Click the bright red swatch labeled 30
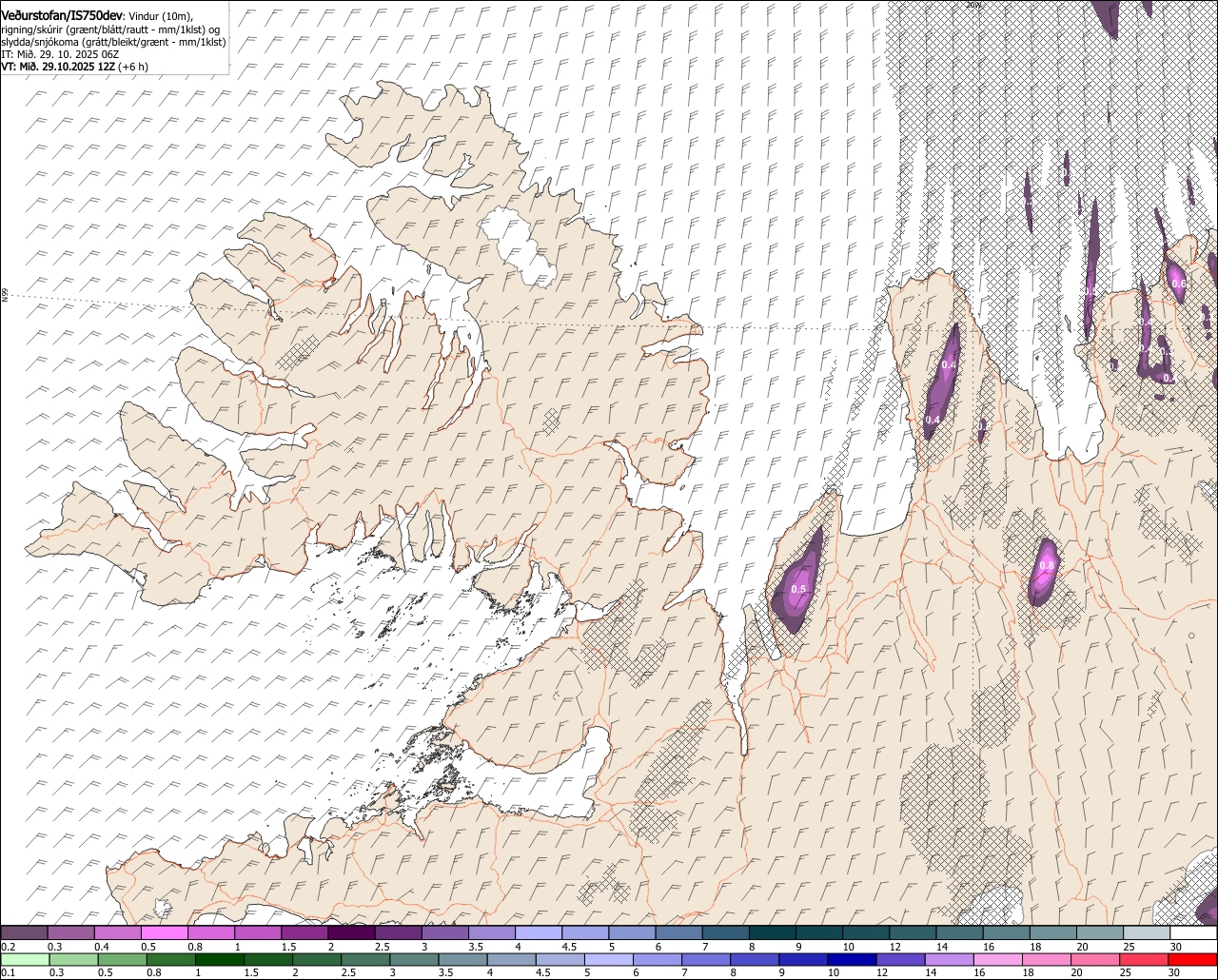Image resolution: width=1218 pixels, height=980 pixels. click(1192, 959)
